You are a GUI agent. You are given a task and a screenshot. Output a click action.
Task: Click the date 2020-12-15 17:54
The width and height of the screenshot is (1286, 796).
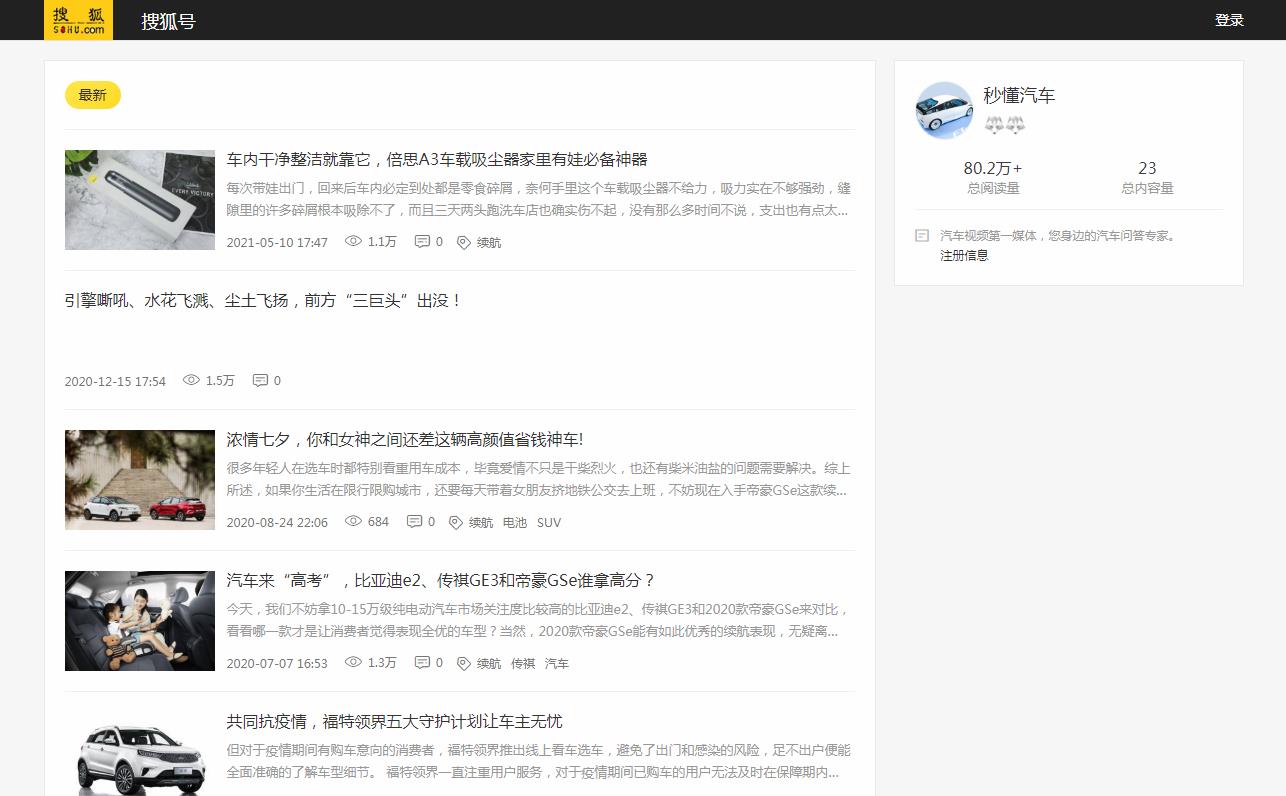115,381
